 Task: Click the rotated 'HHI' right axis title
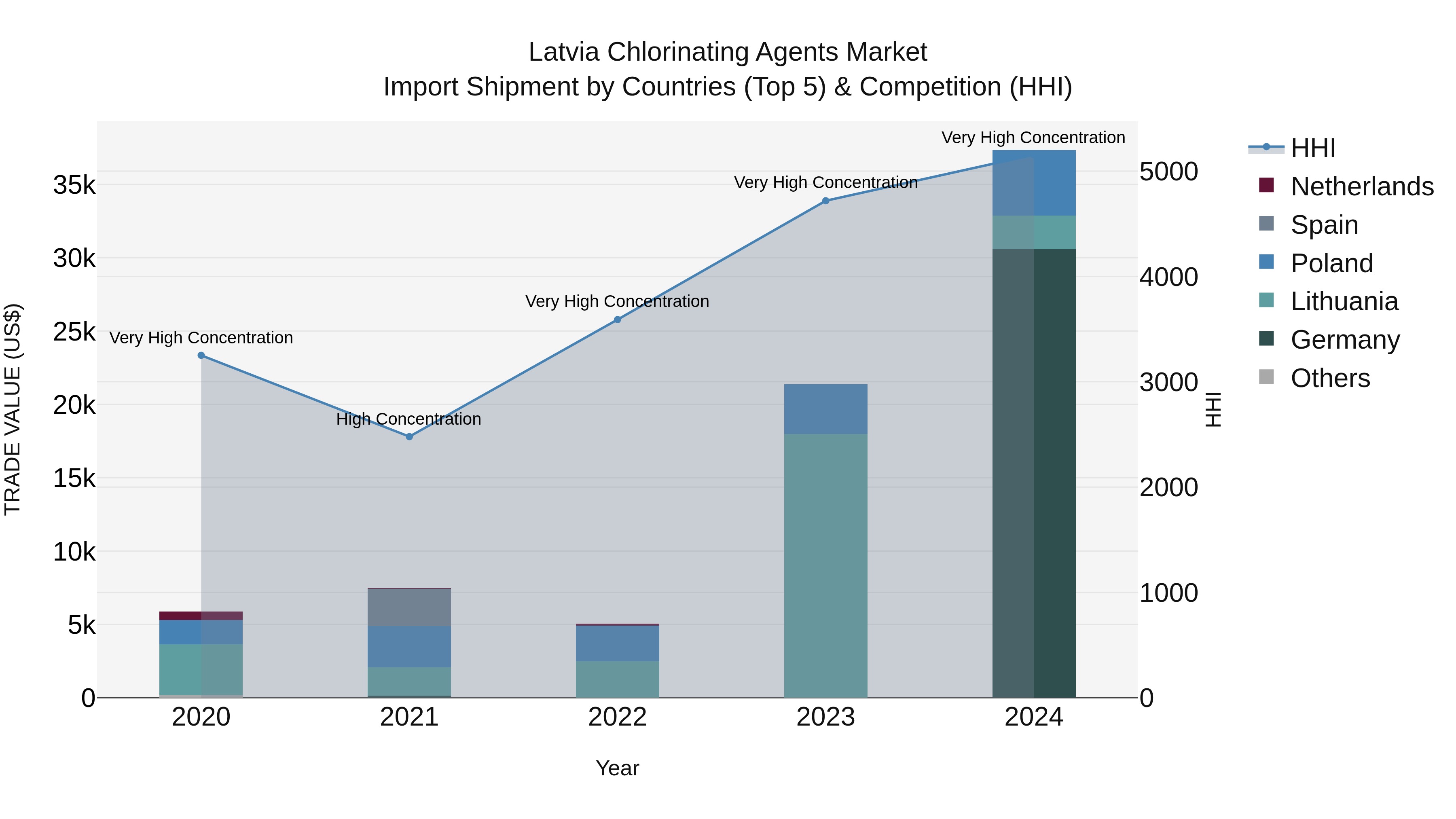[1213, 409]
